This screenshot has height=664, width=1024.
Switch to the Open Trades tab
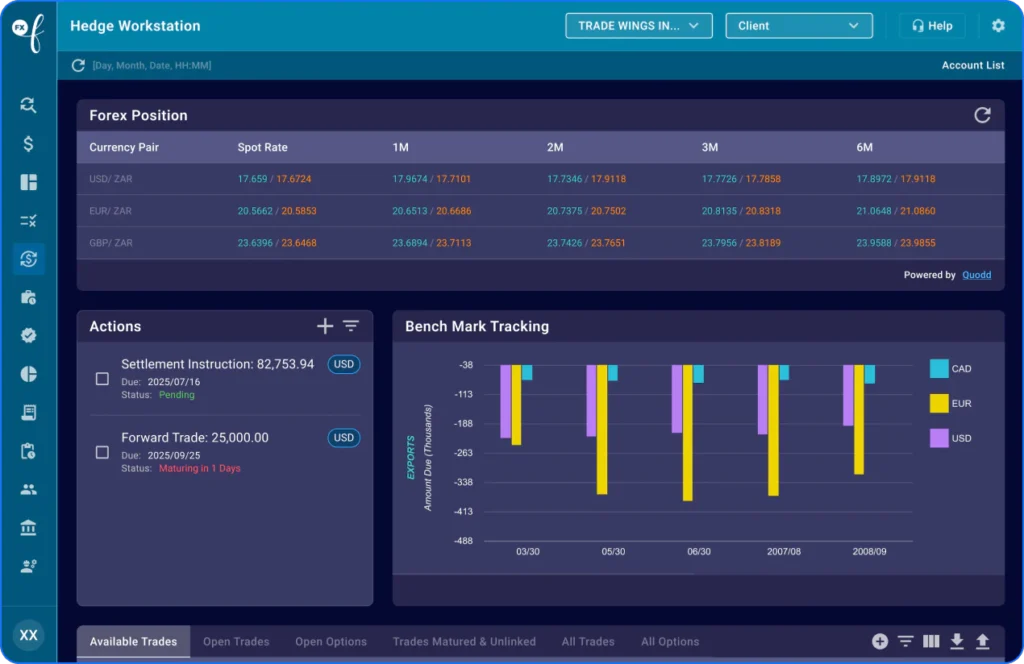236,641
